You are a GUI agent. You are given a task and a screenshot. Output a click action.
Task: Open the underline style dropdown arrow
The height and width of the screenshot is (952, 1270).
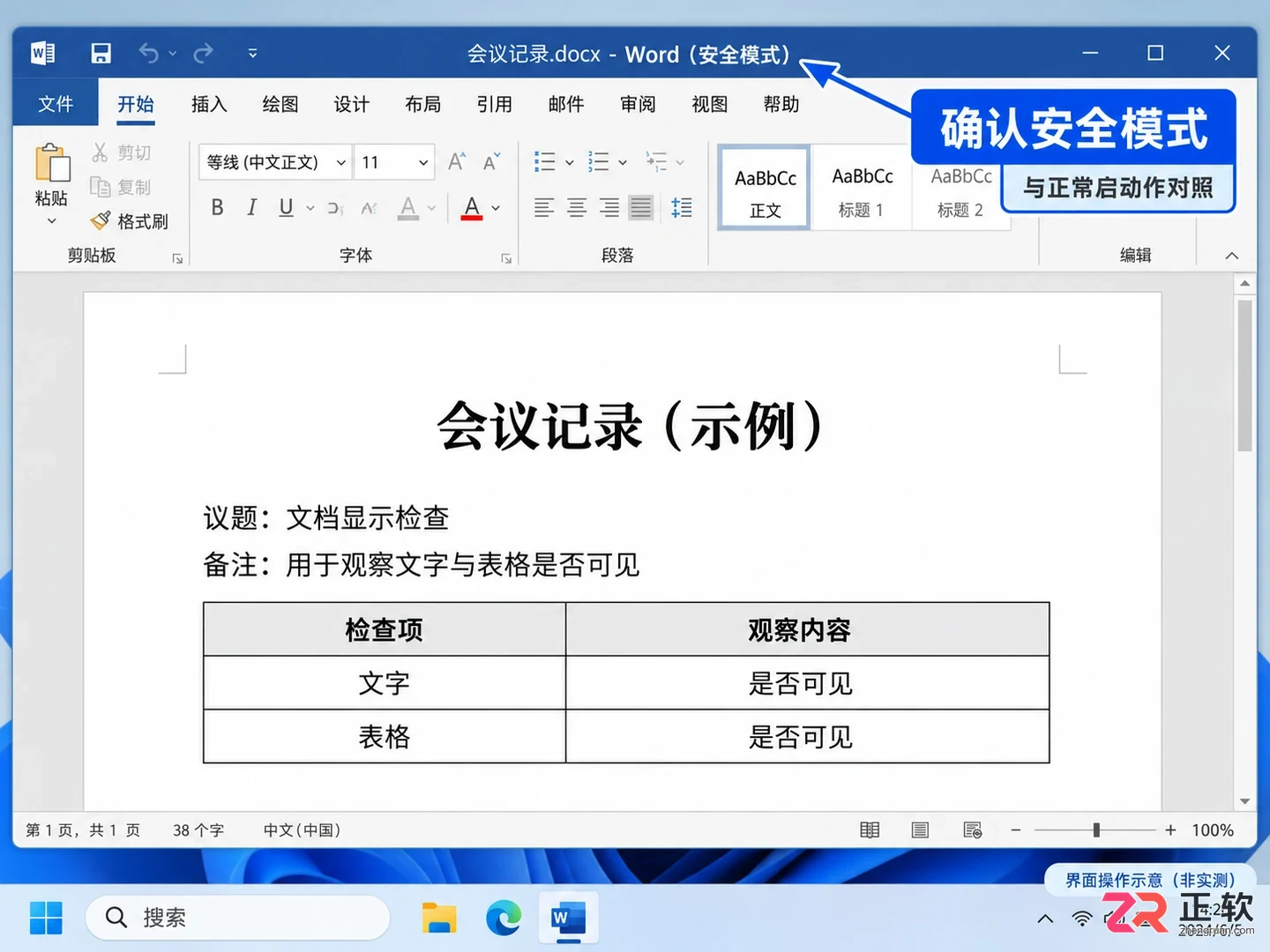point(310,209)
